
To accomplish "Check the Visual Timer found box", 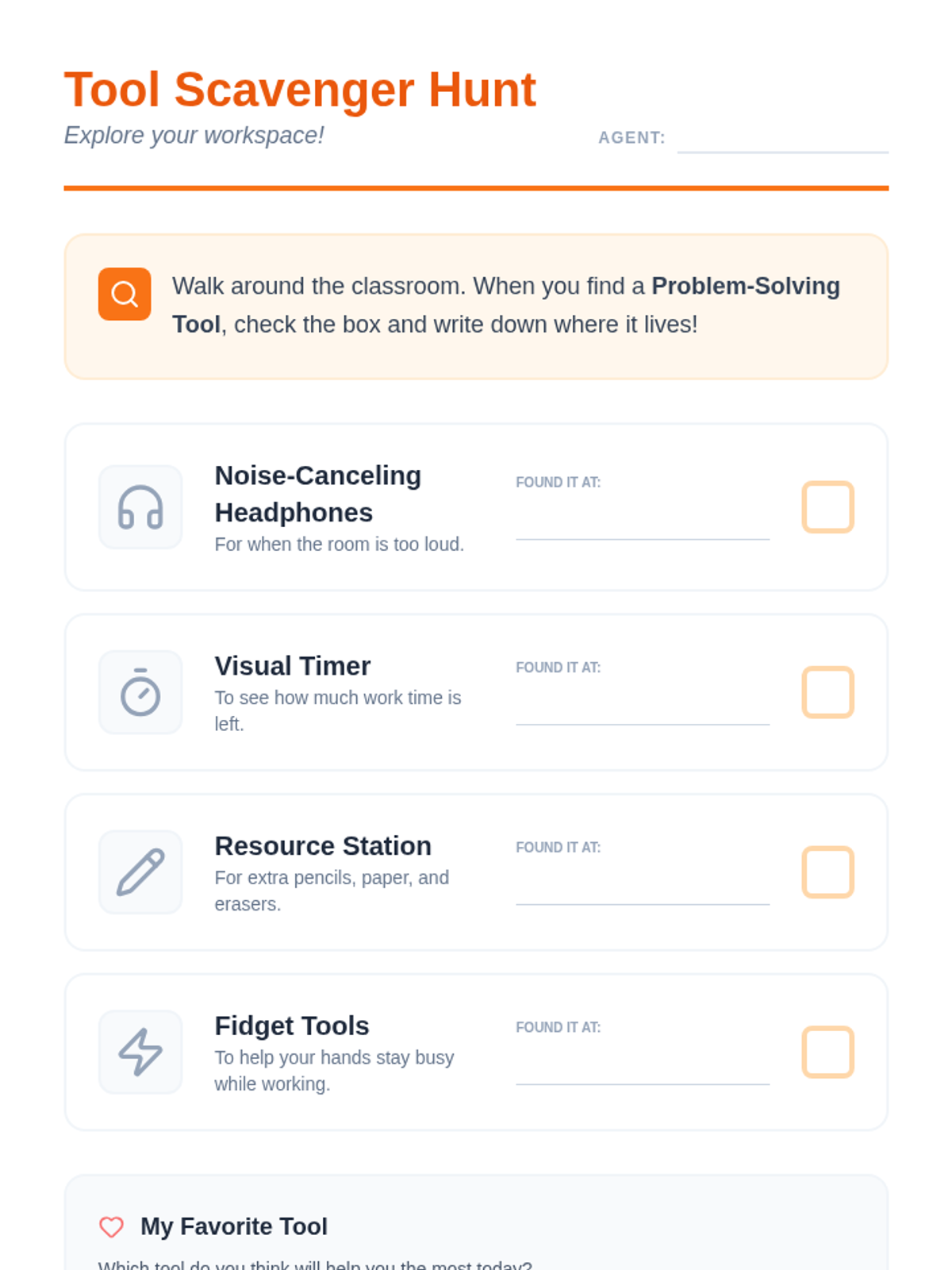I will [x=827, y=692].
